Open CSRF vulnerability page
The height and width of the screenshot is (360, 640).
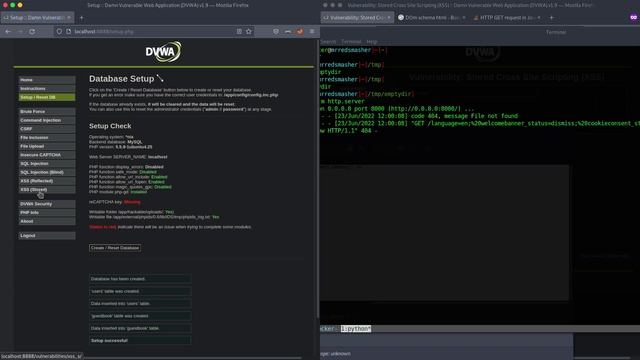coord(47,129)
